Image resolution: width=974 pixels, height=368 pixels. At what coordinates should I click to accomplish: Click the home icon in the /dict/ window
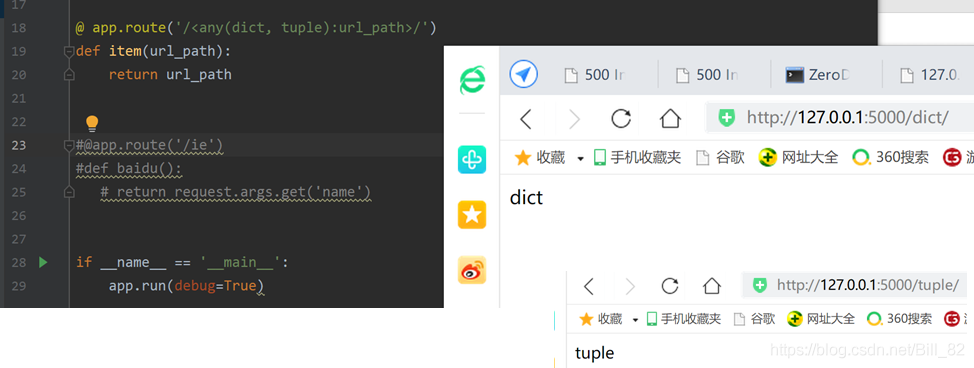coord(670,119)
